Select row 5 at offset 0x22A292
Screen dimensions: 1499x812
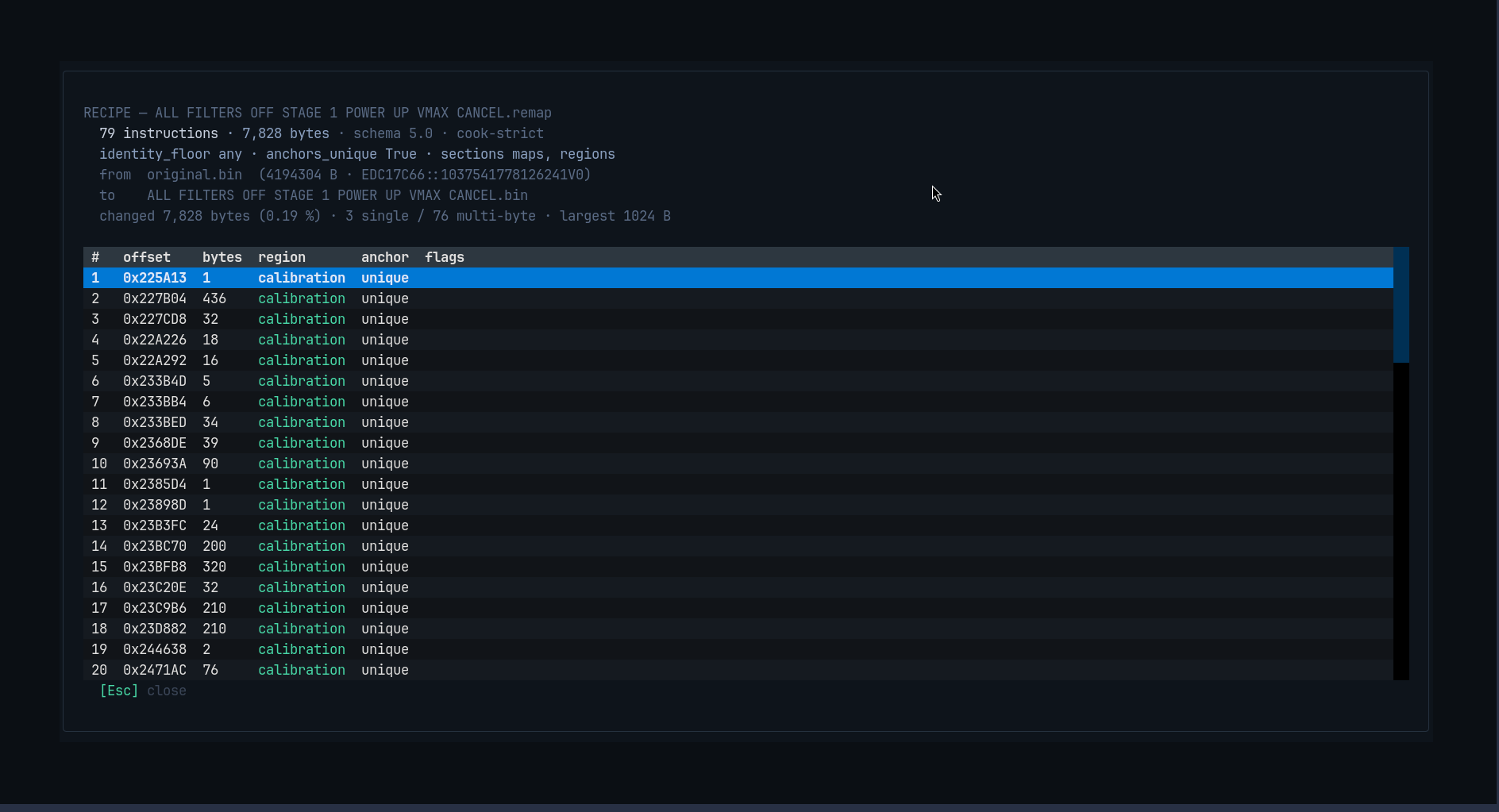click(738, 360)
